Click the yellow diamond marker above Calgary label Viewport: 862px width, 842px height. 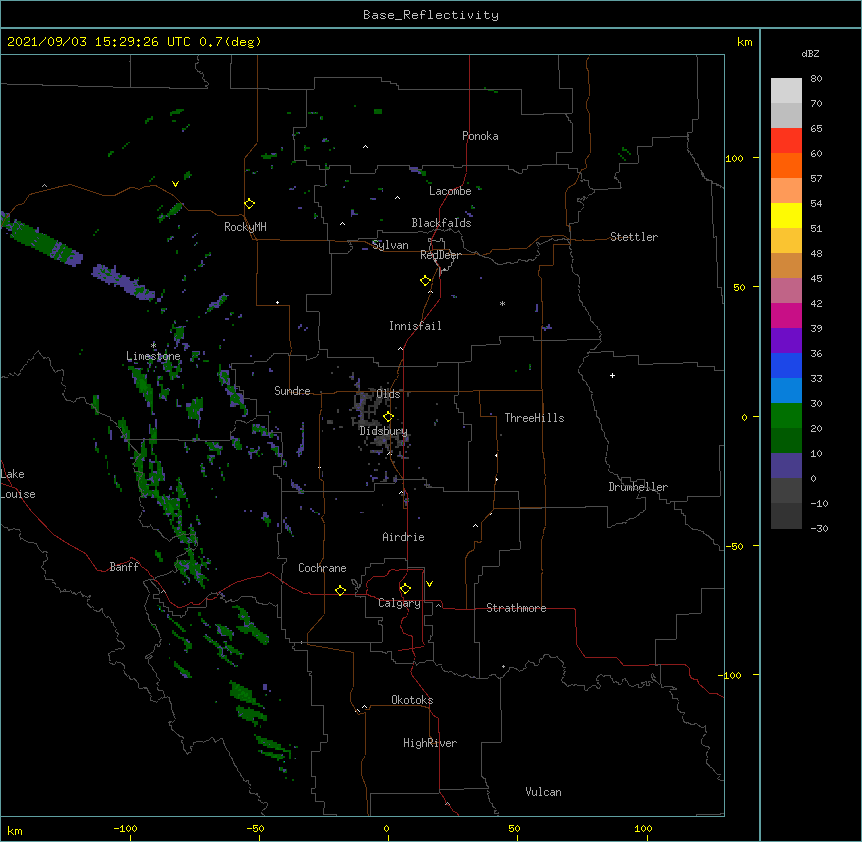coord(405,589)
